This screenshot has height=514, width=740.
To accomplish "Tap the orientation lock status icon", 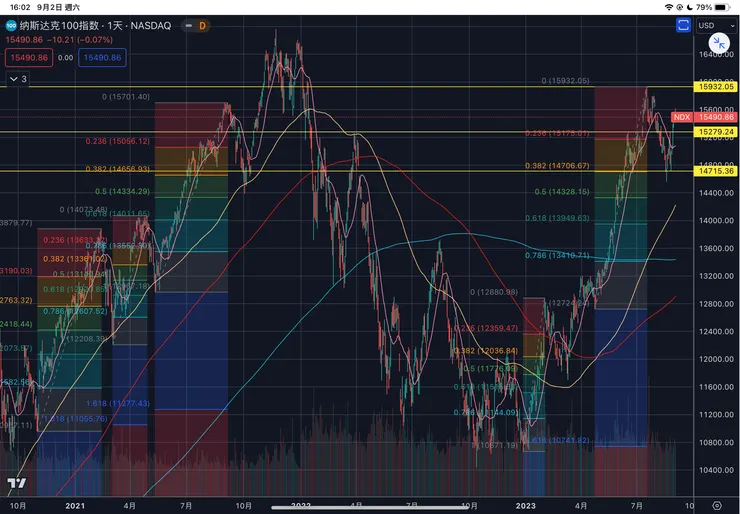I will [680, 7].
